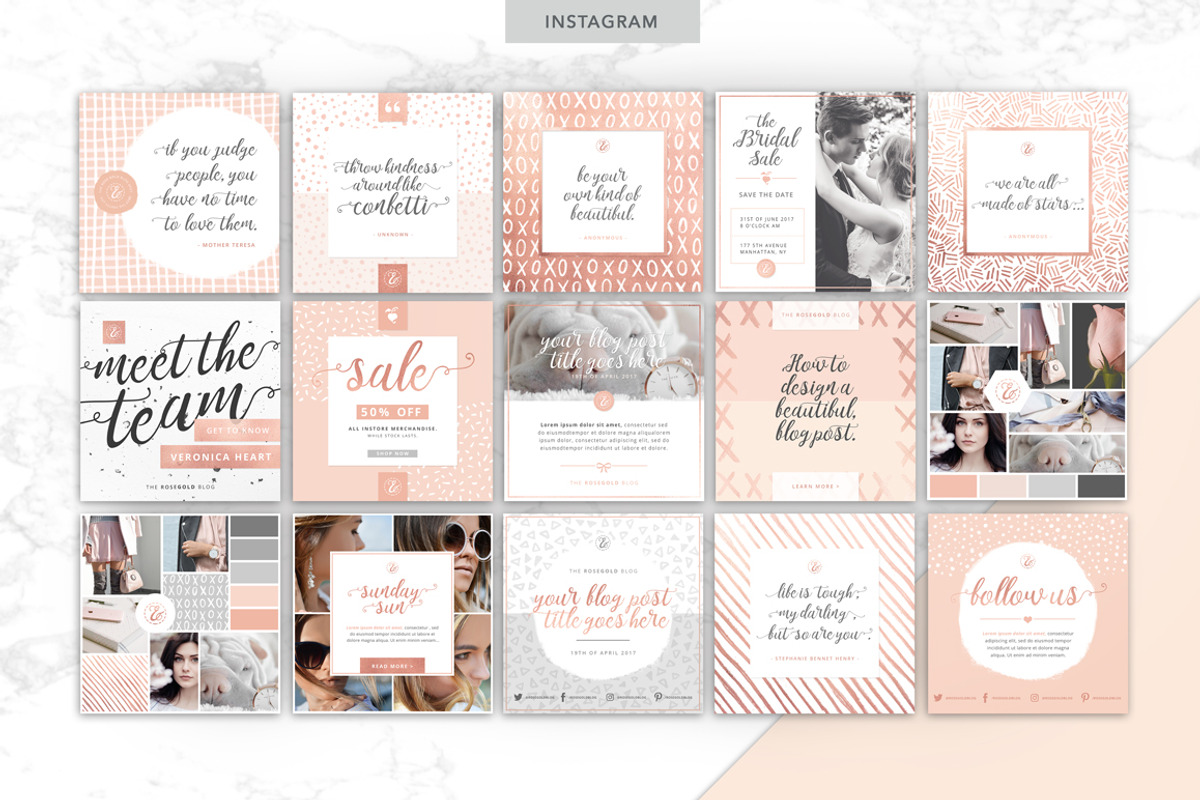Click the ampersand logo square below the confetti quote
Image resolution: width=1200 pixels, height=800 pixels.
tap(392, 278)
